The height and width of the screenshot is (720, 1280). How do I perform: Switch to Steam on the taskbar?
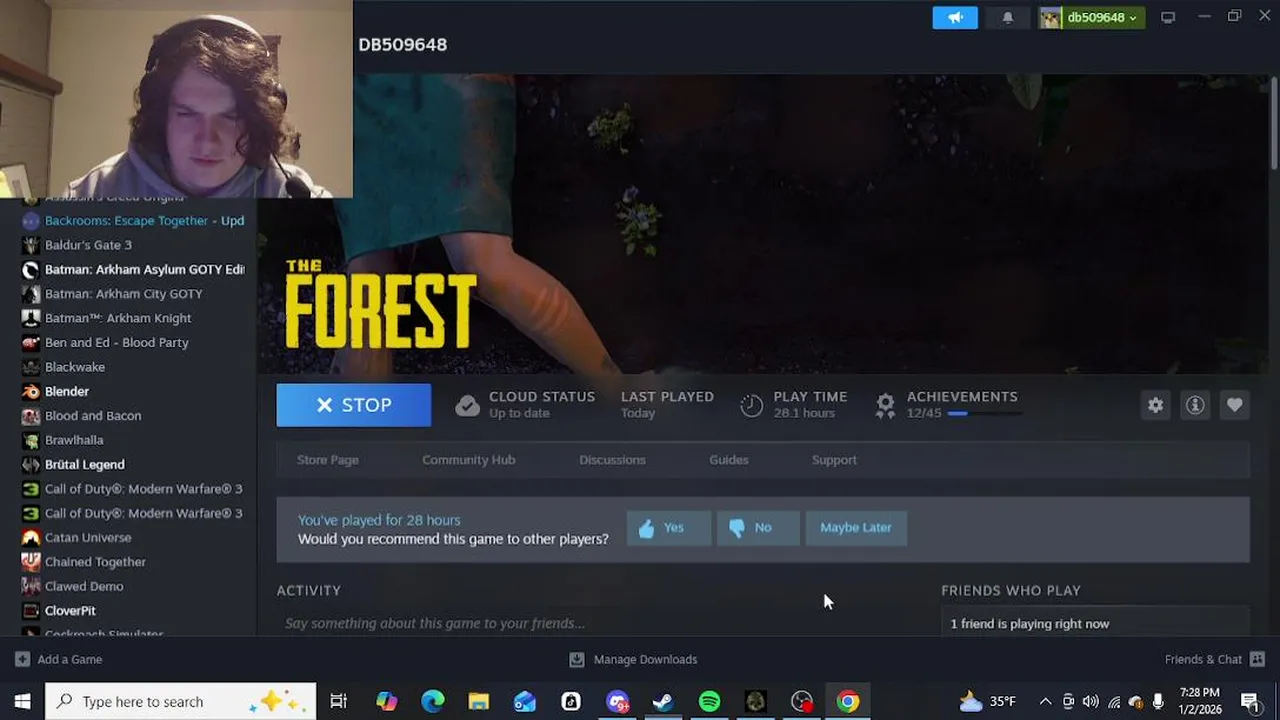point(663,701)
